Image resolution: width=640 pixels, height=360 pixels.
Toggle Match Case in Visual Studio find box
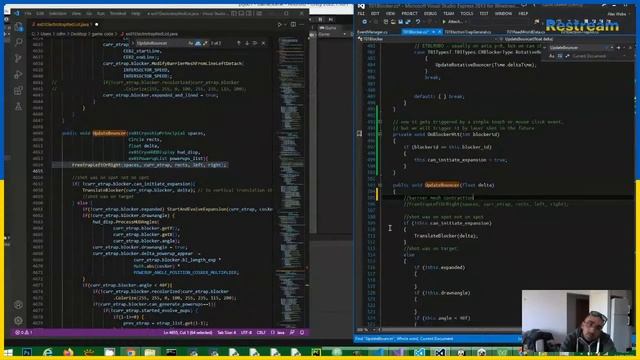tap(551, 56)
